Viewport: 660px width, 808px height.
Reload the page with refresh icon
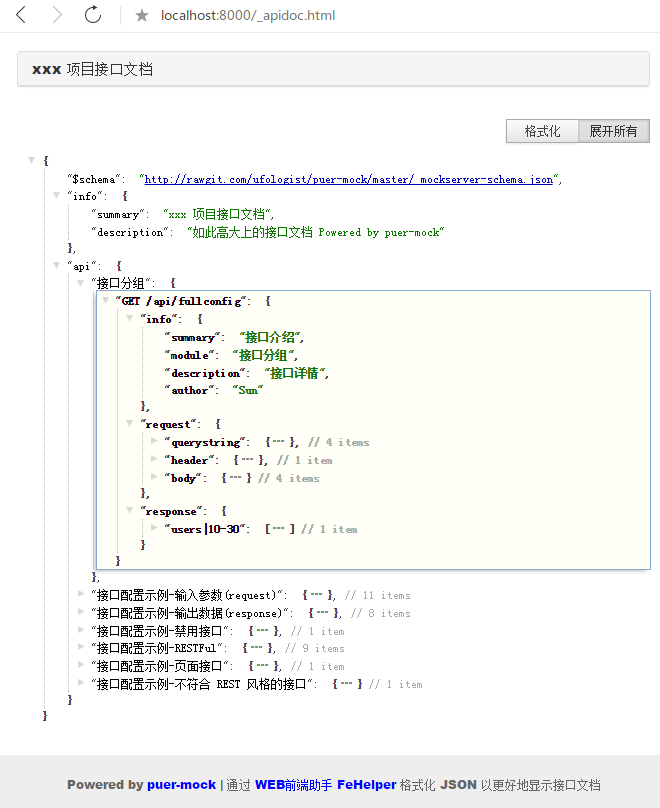[x=93, y=15]
